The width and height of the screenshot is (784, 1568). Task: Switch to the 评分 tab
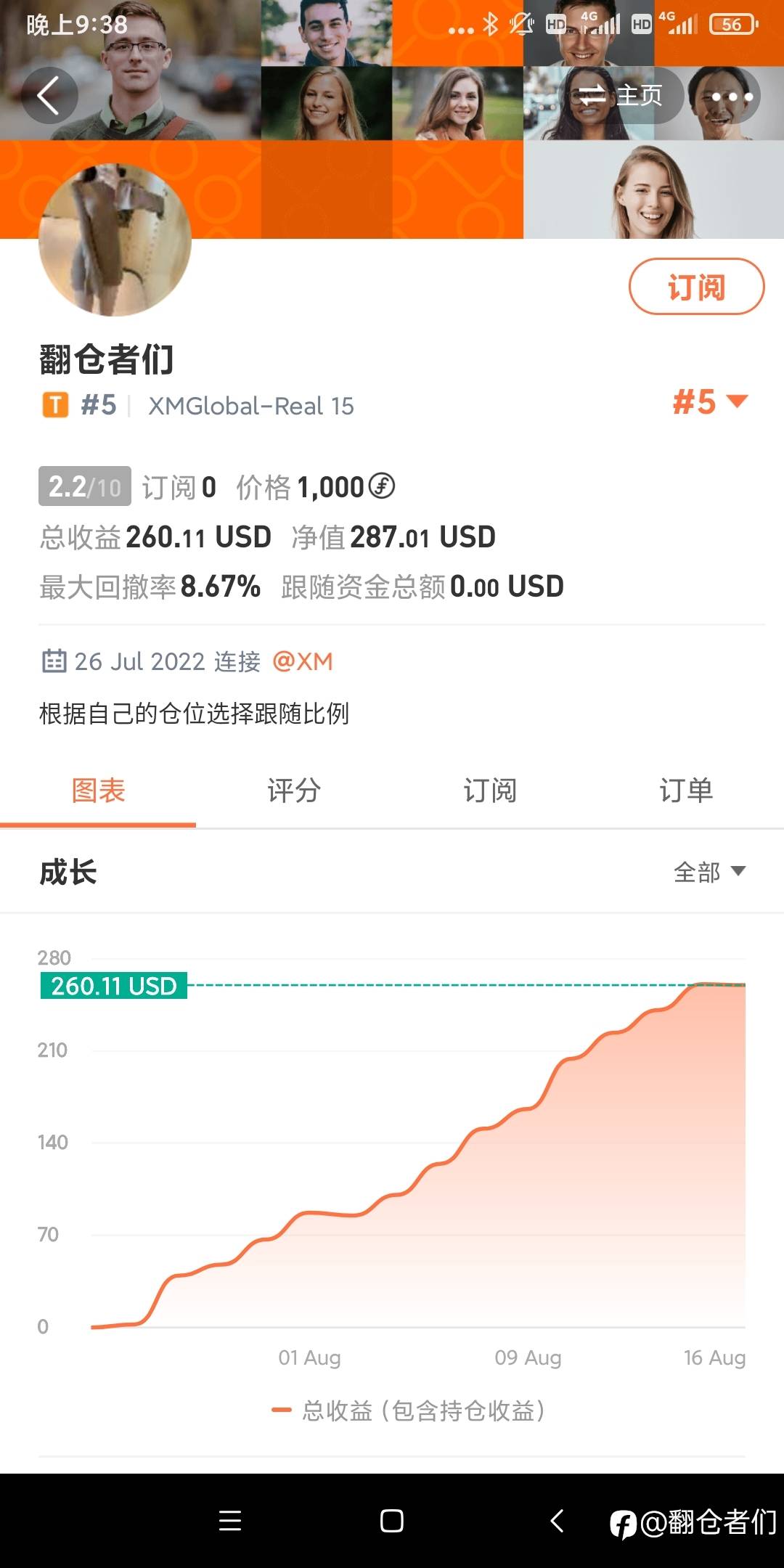coord(294,791)
